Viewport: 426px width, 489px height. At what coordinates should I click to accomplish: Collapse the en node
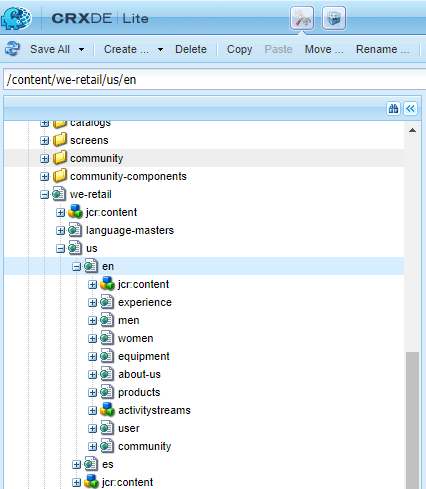[x=76, y=267]
